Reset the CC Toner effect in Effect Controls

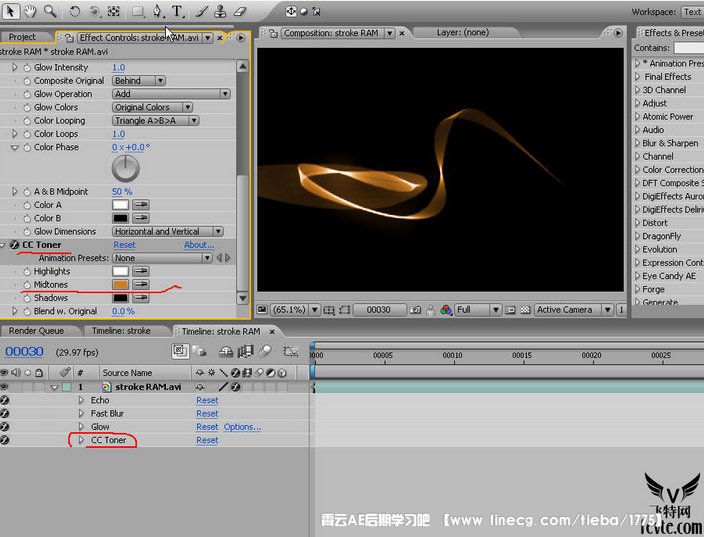(124, 245)
